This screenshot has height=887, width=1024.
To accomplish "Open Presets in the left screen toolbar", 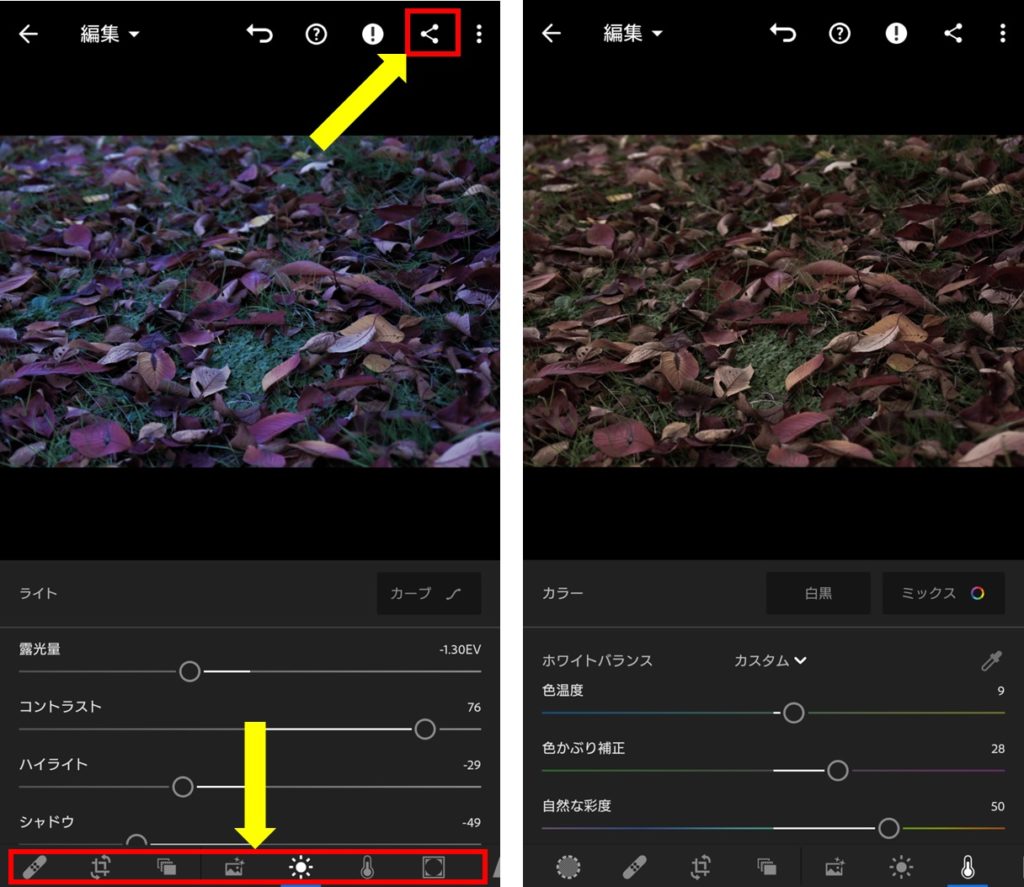I will click(167, 867).
